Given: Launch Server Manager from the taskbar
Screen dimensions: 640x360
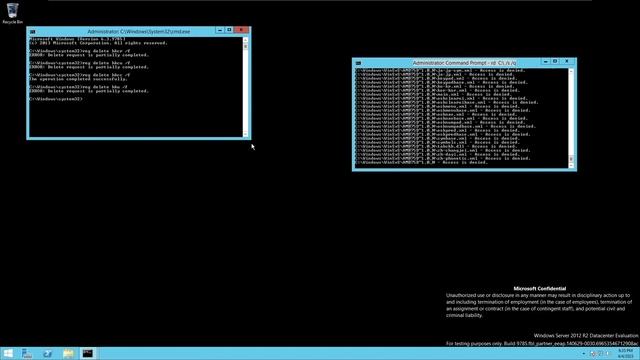Looking at the screenshot, I should tap(27, 353).
